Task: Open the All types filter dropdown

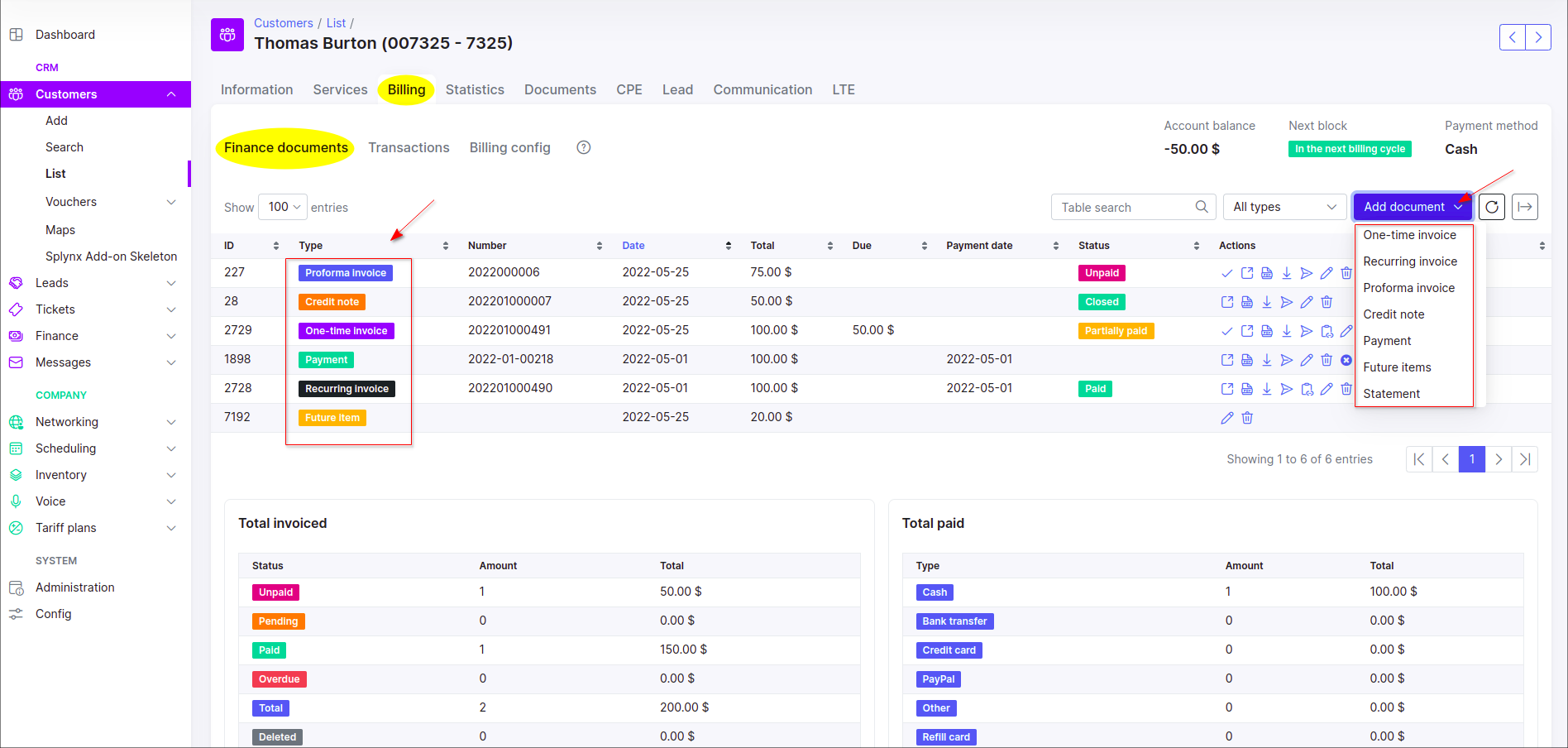Action: pos(1284,207)
